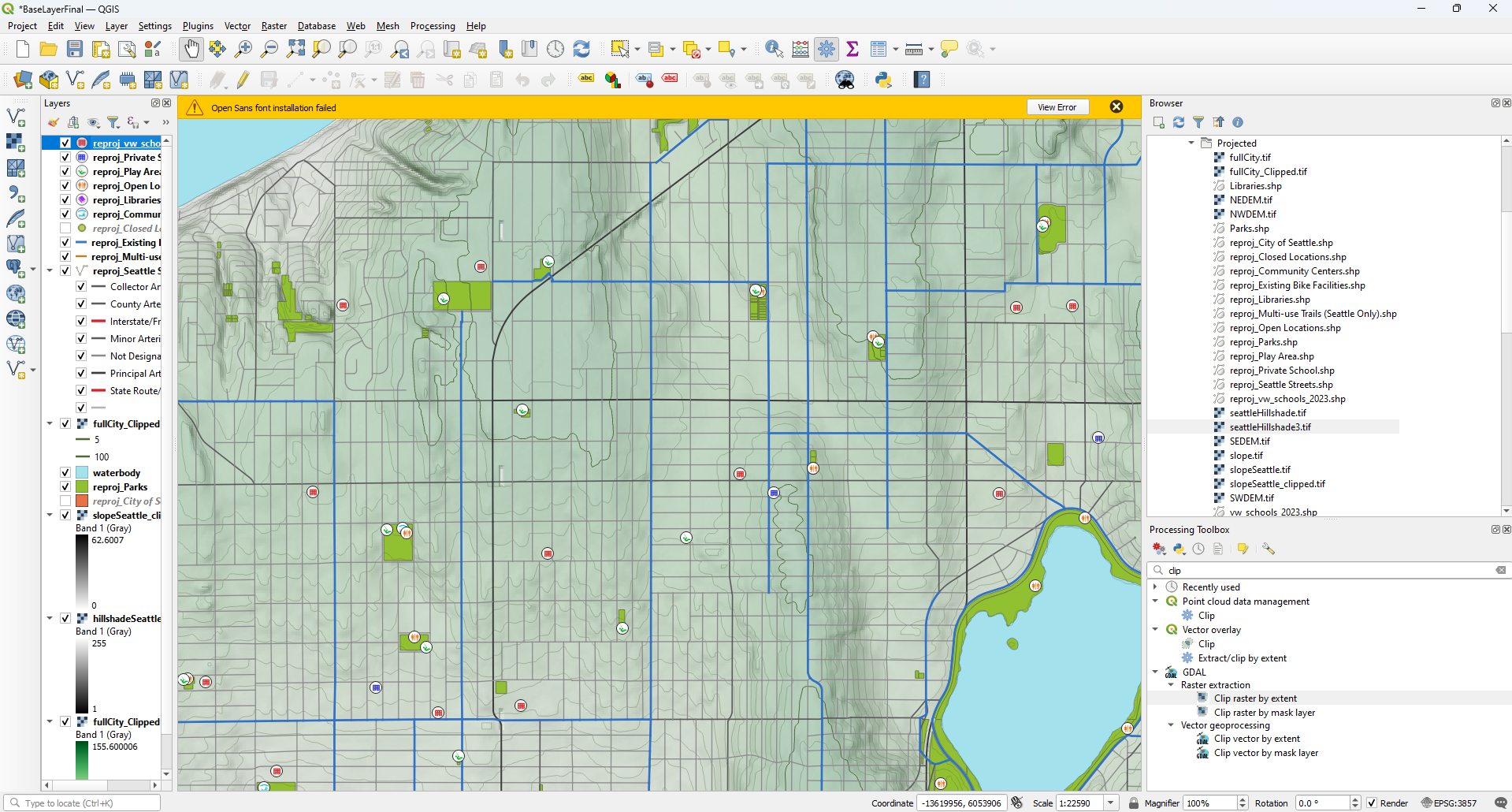1512x812 pixels.
Task: Toggle visibility of reproj_Libraries layer
Action: pos(65,200)
